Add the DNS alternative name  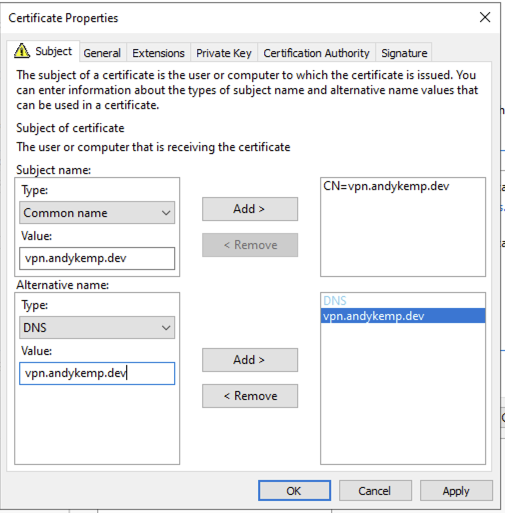pyautogui.click(x=250, y=360)
